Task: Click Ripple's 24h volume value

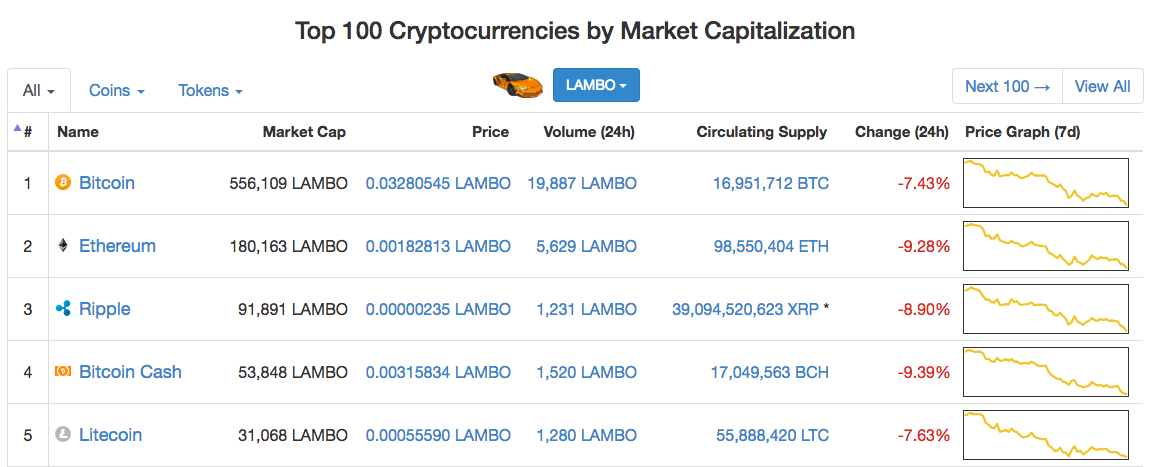Action: click(x=586, y=309)
